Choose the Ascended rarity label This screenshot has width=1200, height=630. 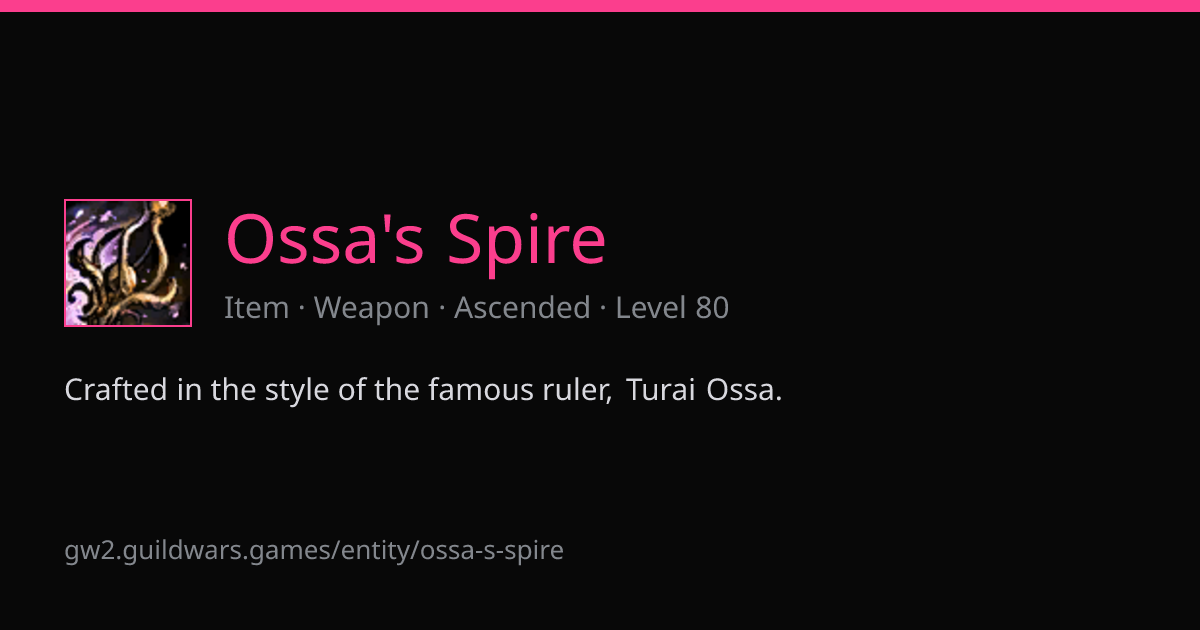[522, 308]
